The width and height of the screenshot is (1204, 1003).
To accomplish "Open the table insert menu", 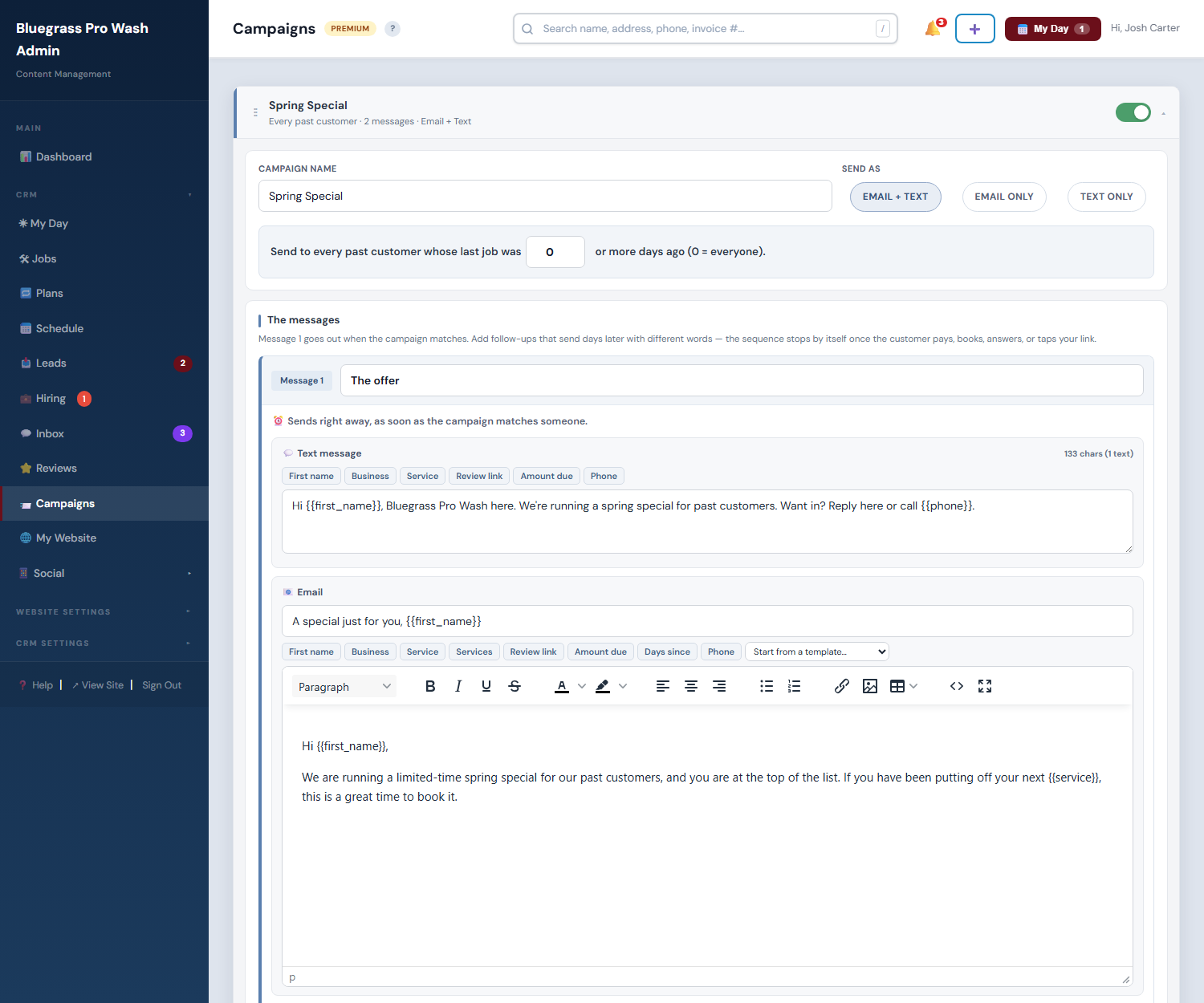I will 904,686.
